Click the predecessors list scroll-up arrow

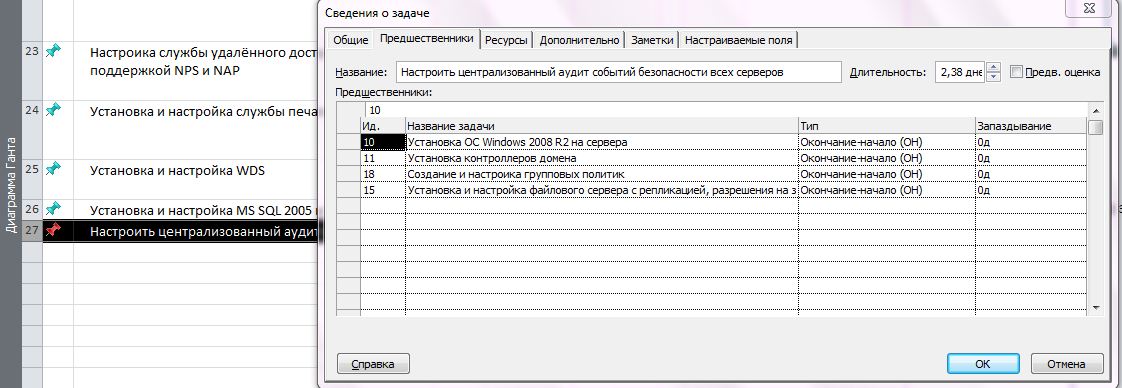click(x=1095, y=110)
